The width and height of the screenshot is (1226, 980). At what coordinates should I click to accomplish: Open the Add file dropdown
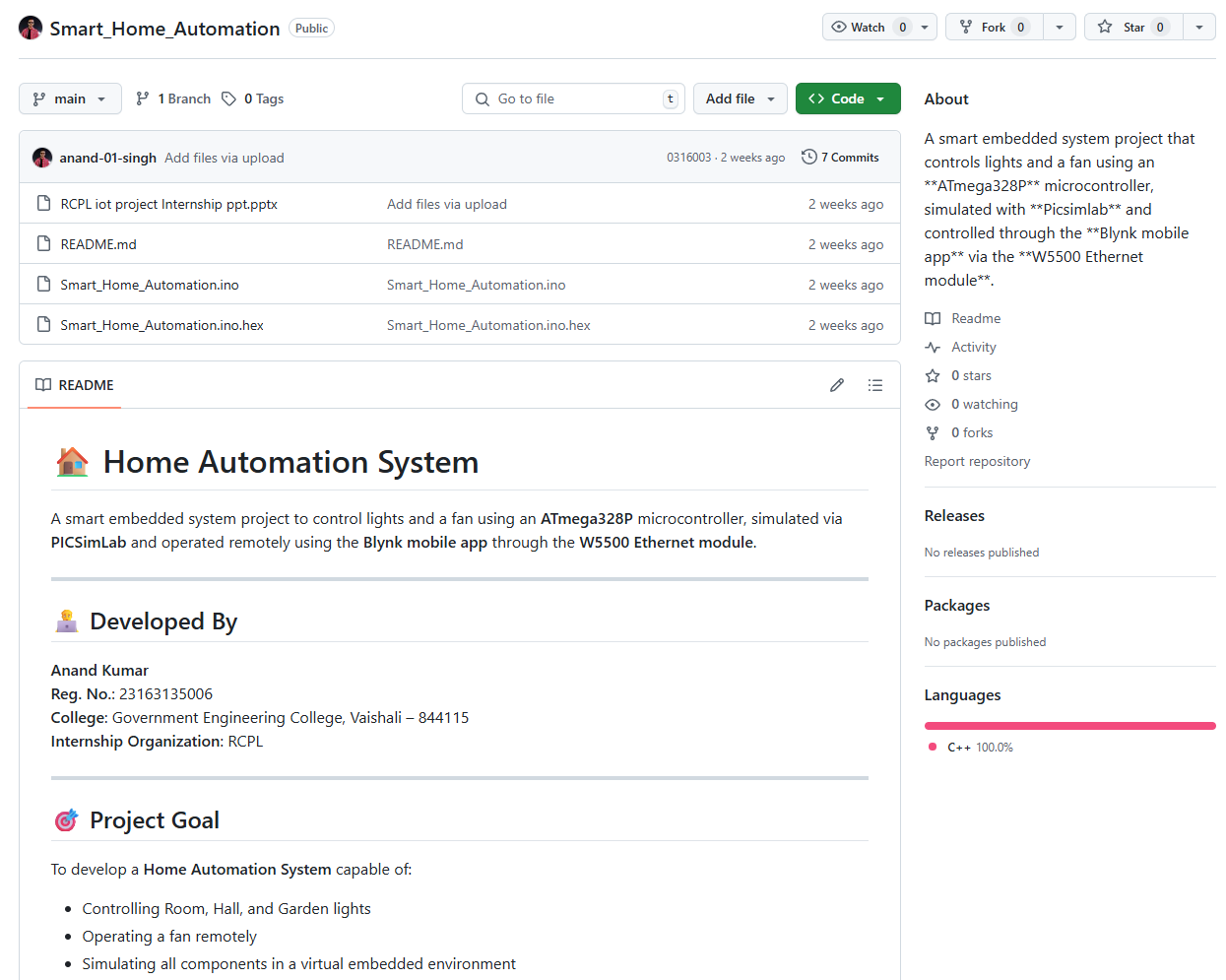(x=741, y=98)
